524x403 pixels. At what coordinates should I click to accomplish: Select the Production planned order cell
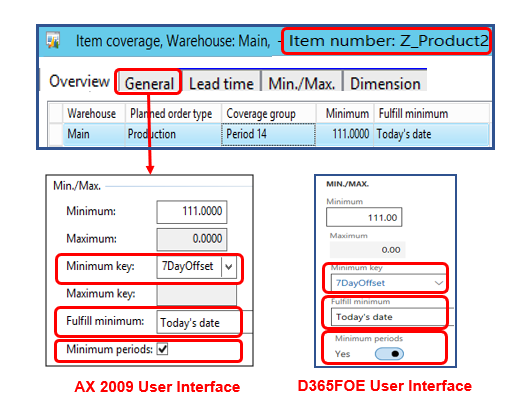(x=173, y=134)
